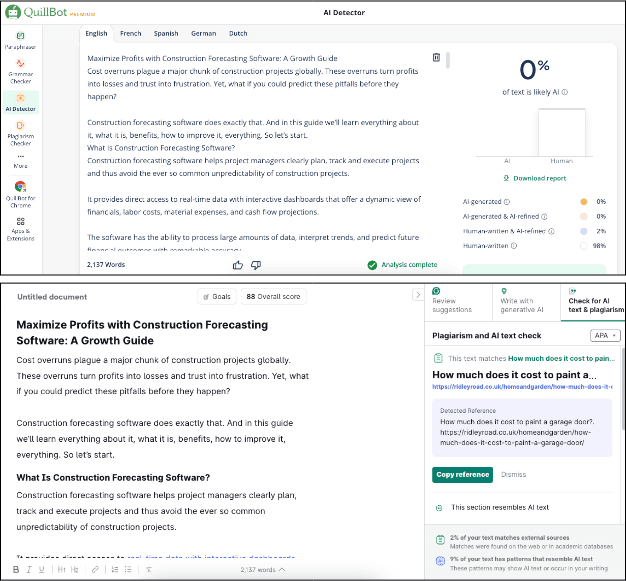Open the Goals button

click(217, 297)
